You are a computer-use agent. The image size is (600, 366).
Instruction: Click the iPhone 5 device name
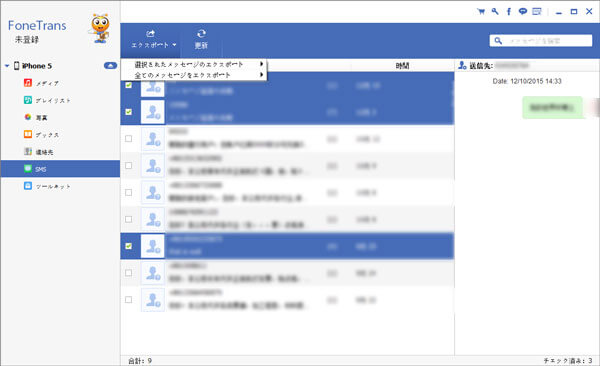coord(37,66)
